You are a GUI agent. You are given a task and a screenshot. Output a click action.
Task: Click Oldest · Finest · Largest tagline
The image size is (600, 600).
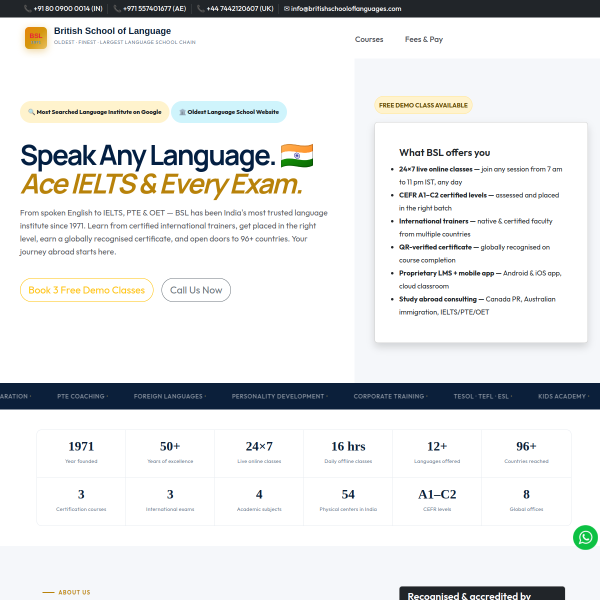[x=125, y=42]
